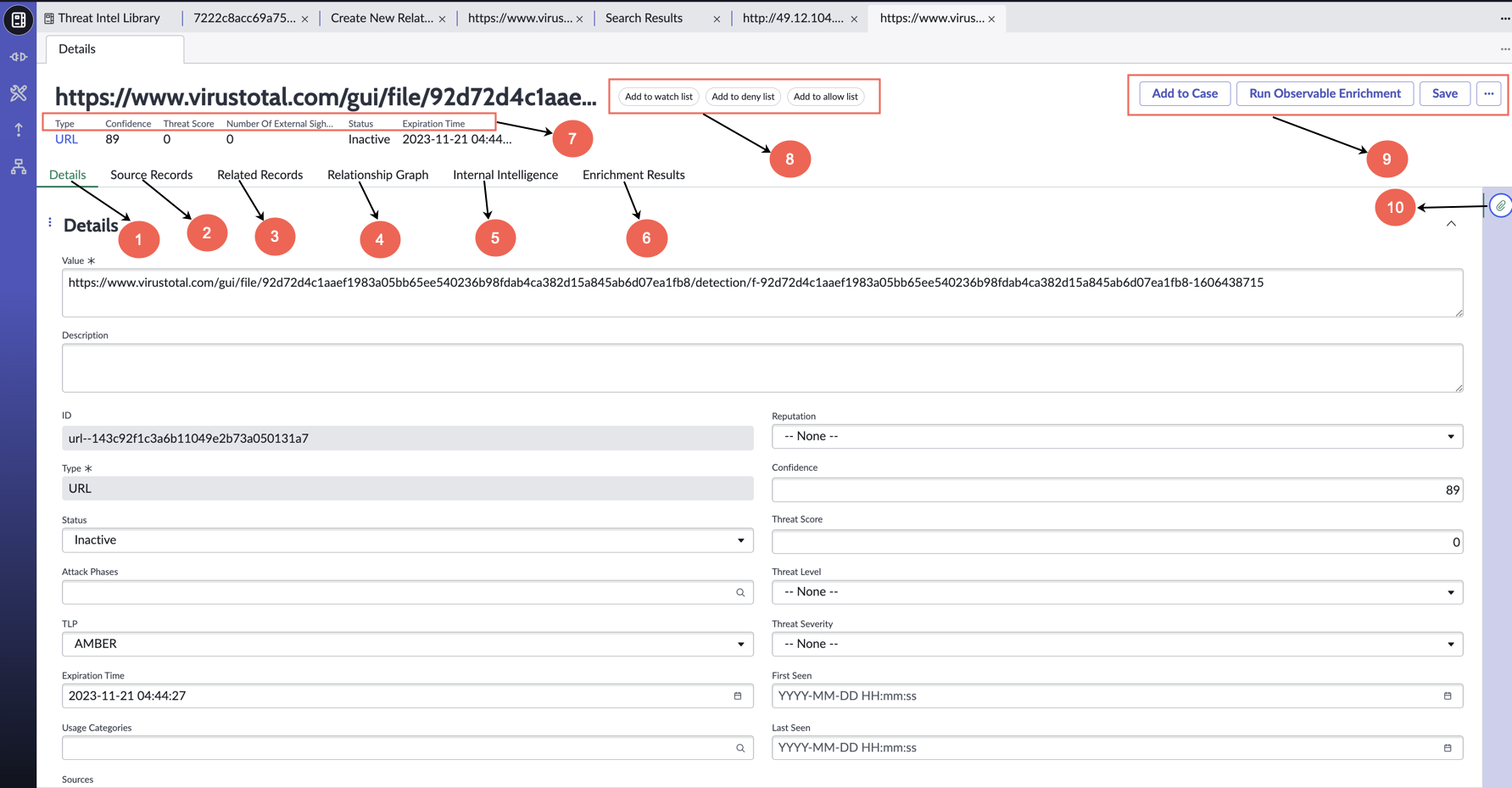Screen dimensions: 1512x788
Task: Click the truncated virustotal record title heading
Action: [326, 97]
